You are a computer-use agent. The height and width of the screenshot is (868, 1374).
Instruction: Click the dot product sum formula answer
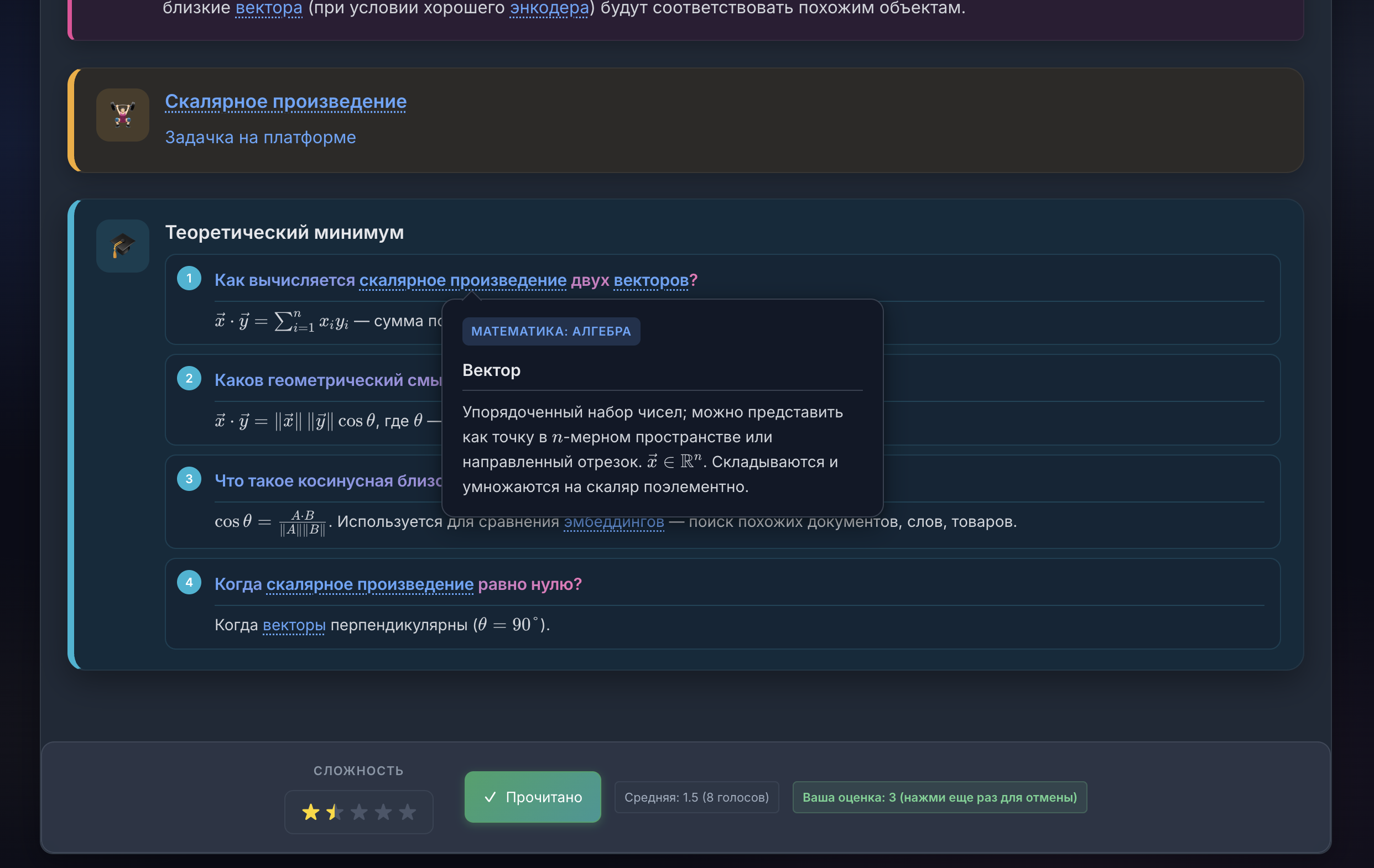[282, 321]
